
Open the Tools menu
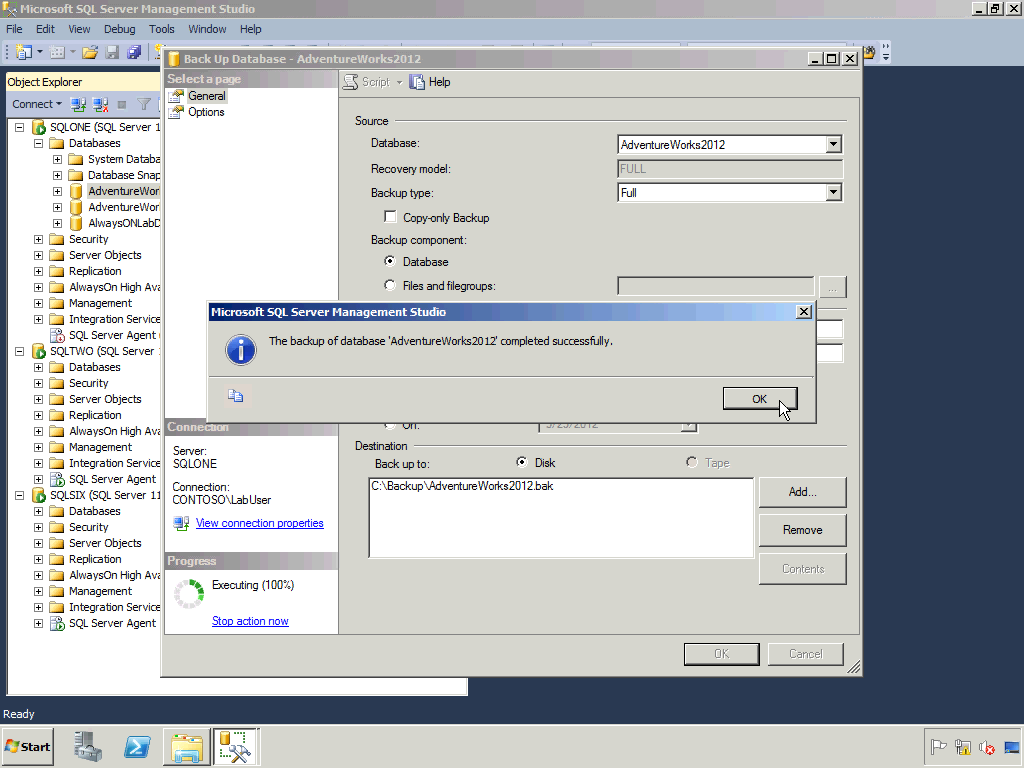[x=161, y=29]
